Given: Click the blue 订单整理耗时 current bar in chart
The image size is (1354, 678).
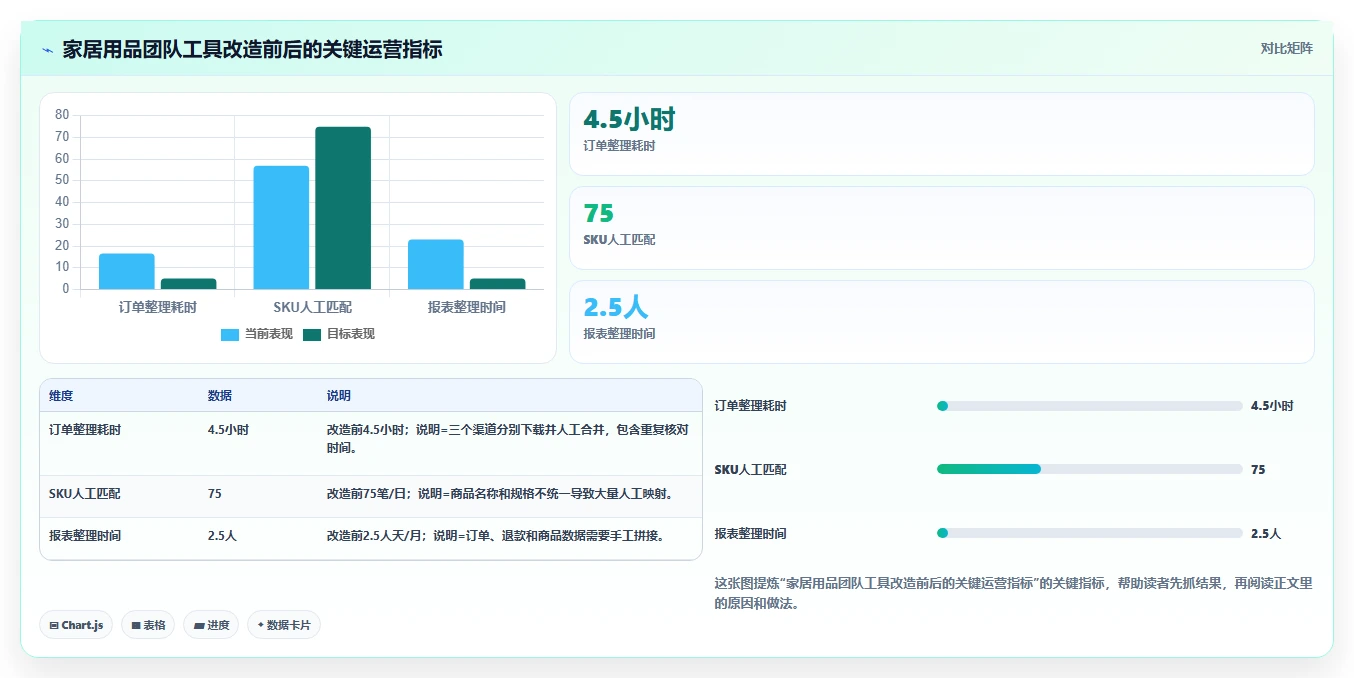Looking at the screenshot, I should pyautogui.click(x=127, y=271).
